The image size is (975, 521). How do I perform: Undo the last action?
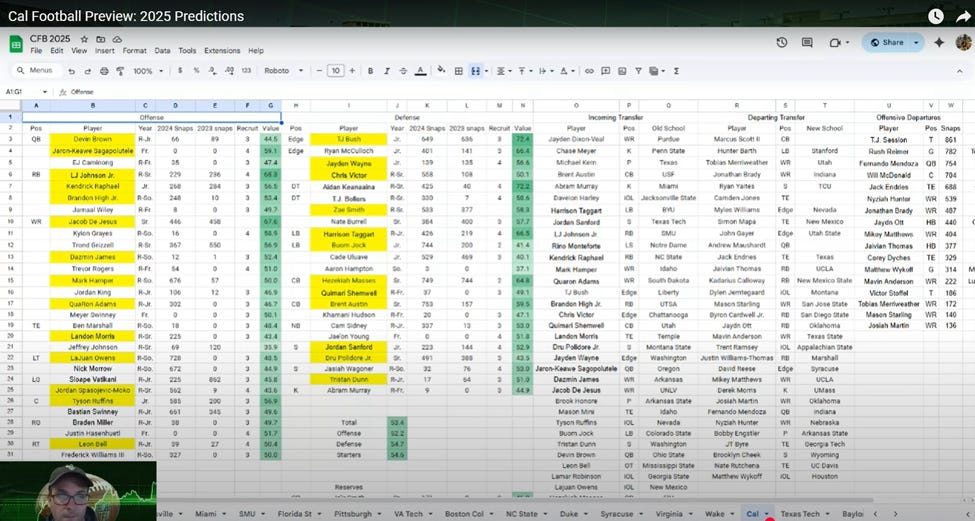pyautogui.click(x=72, y=71)
